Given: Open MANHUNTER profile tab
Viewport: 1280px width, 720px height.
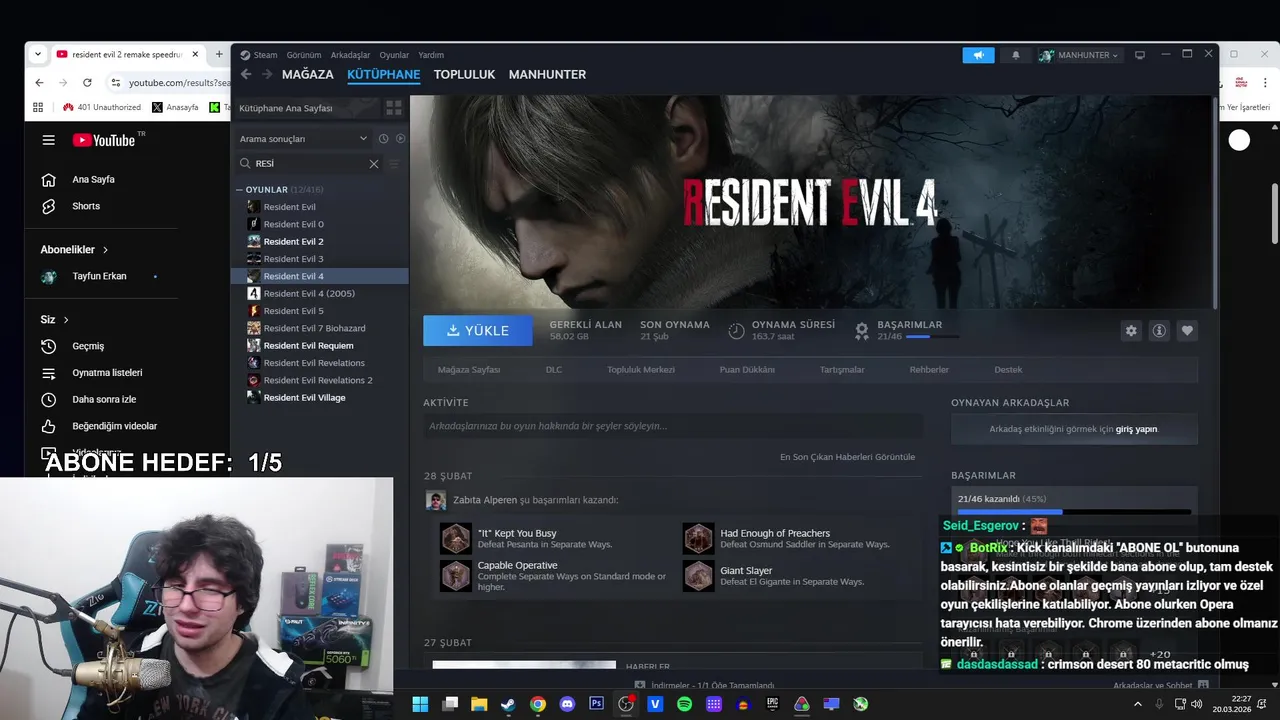Looking at the screenshot, I should 547,74.
